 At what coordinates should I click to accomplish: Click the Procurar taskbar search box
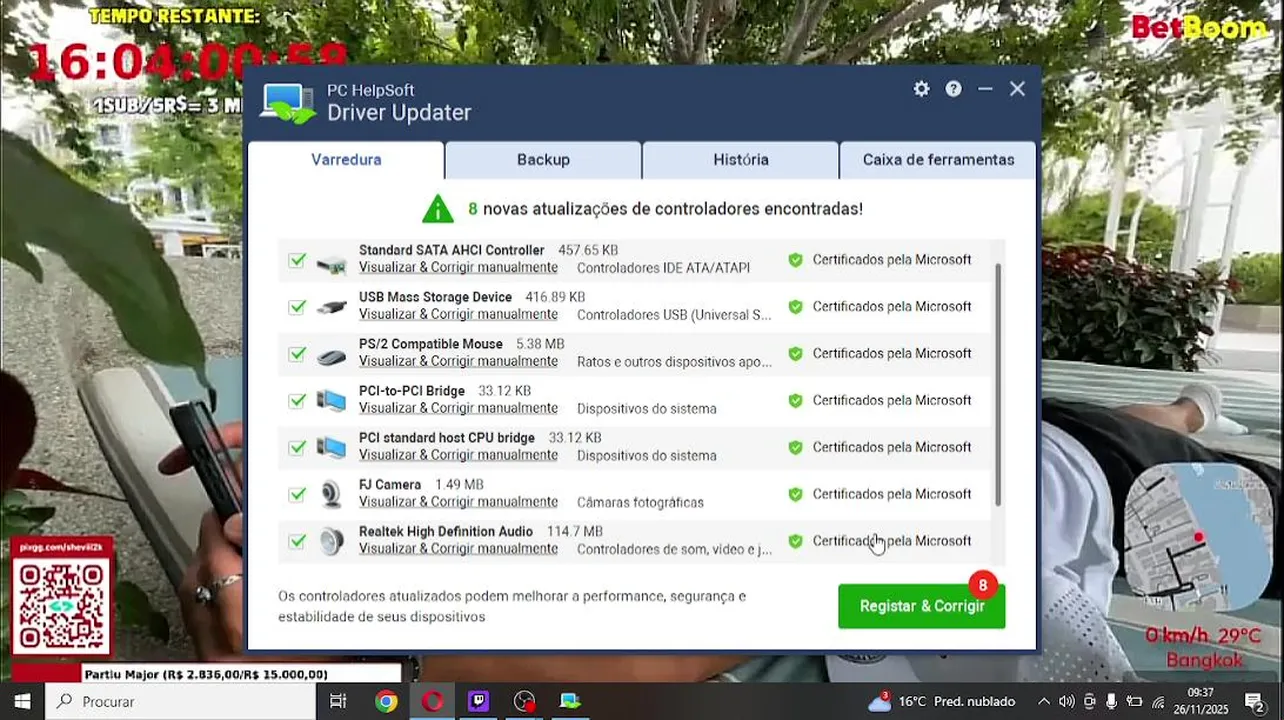[x=180, y=701]
